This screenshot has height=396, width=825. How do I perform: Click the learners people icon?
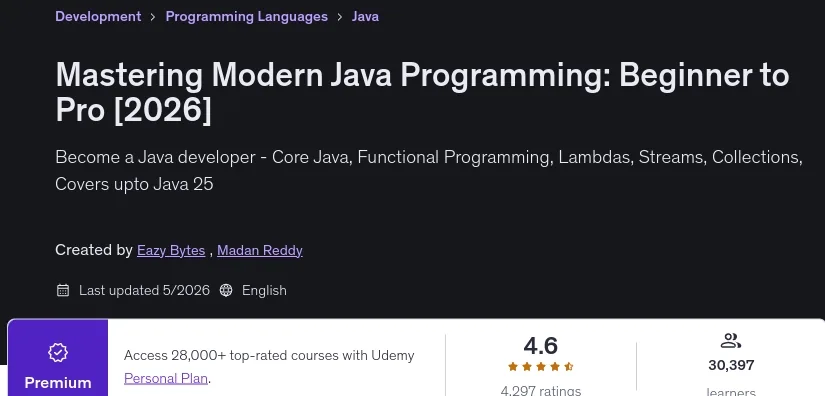tap(730, 341)
